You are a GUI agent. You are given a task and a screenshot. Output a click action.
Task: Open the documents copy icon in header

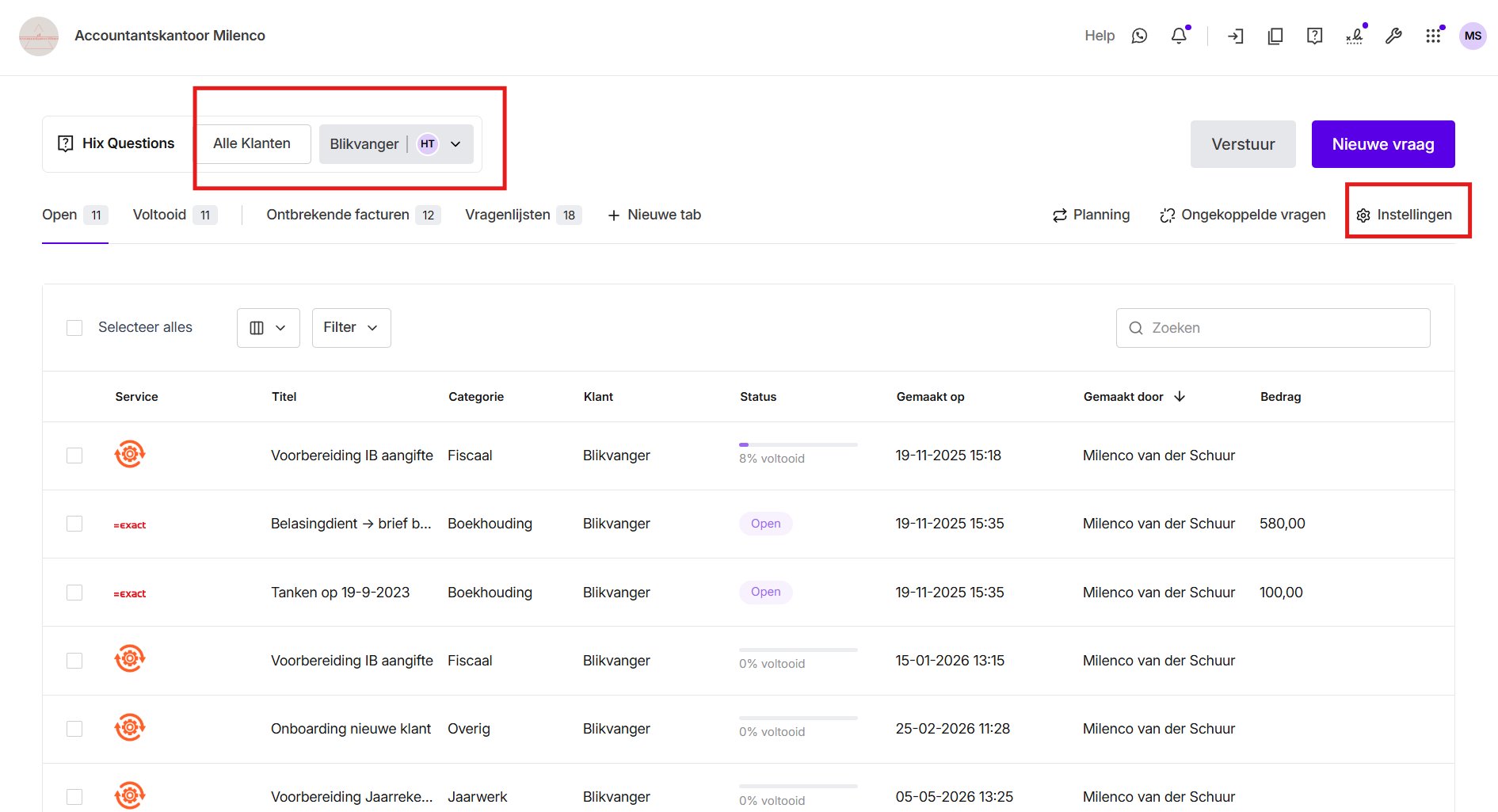1275,36
